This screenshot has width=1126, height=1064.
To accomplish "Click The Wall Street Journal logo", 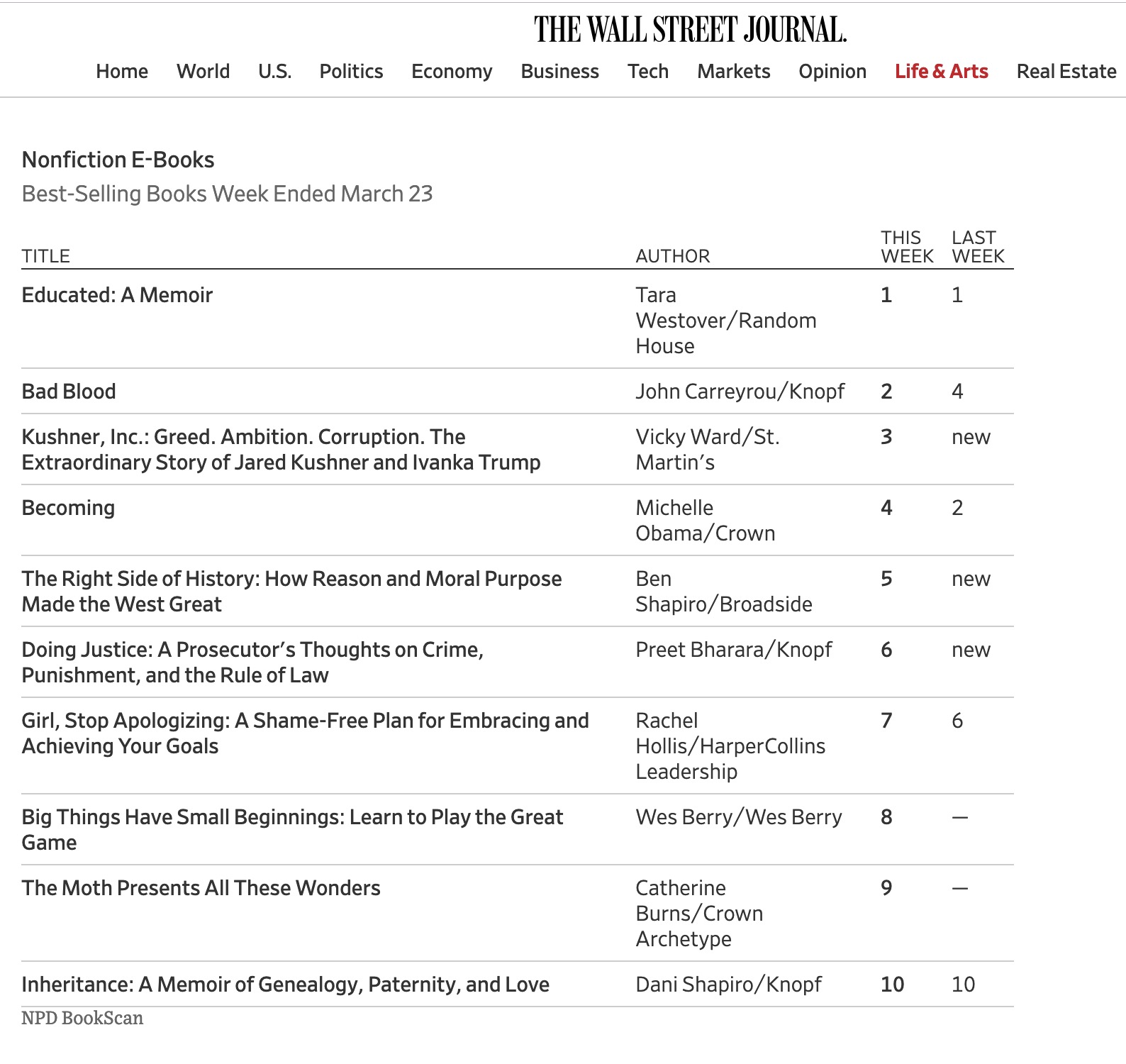I will [690, 30].
